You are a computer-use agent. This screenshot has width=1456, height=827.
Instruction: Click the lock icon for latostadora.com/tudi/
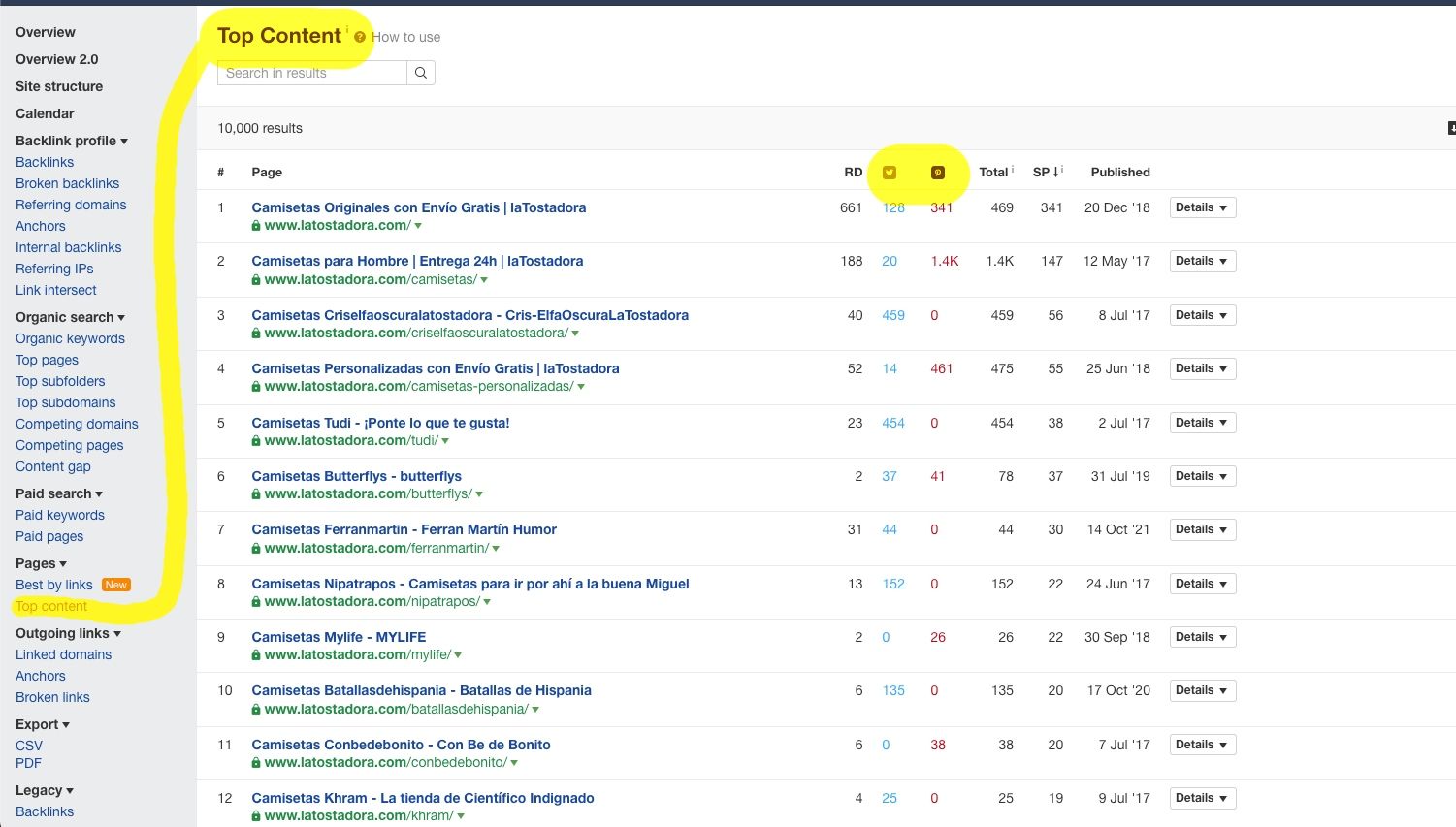(256, 440)
